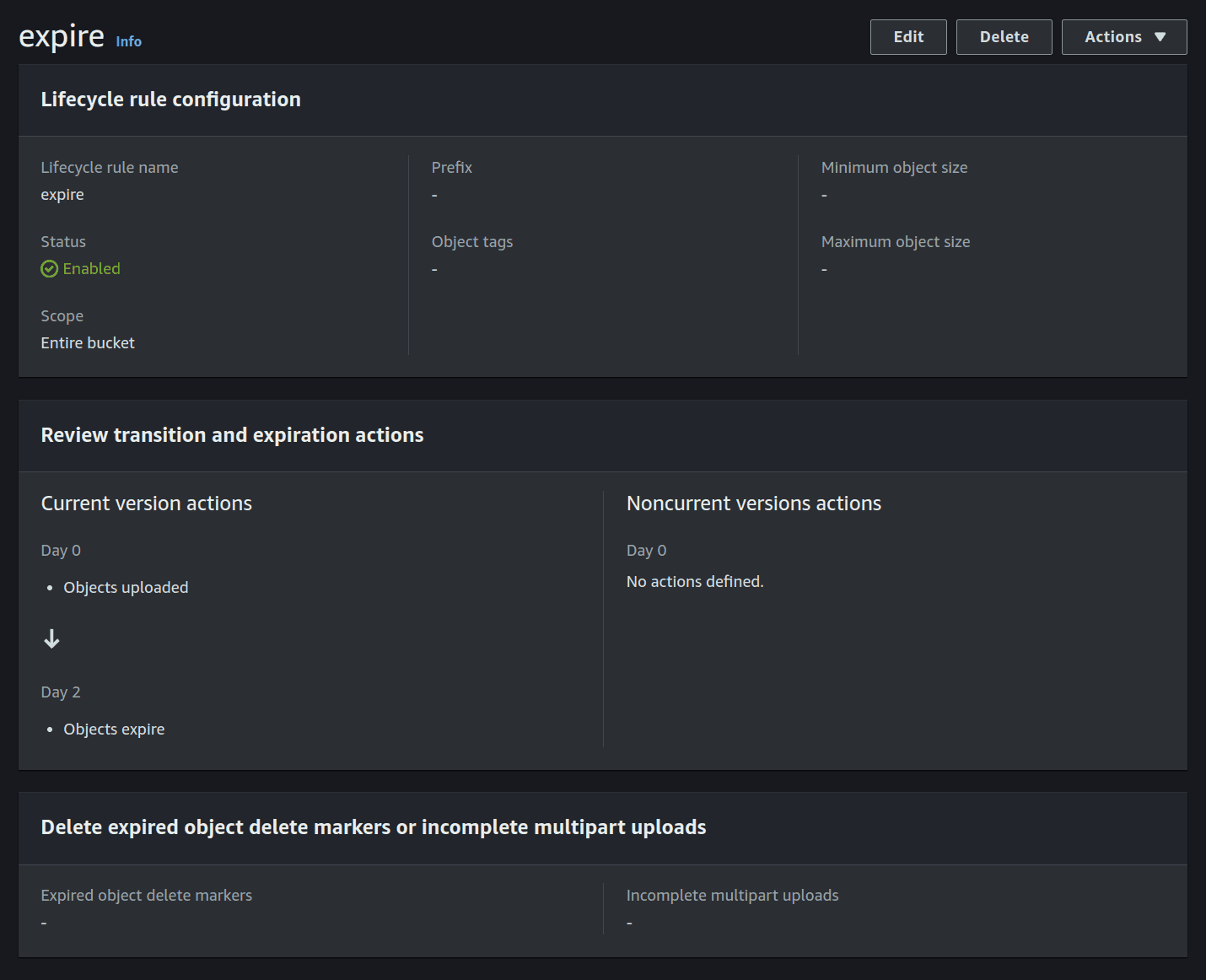
Task: Click the Edit button
Action: (907, 36)
